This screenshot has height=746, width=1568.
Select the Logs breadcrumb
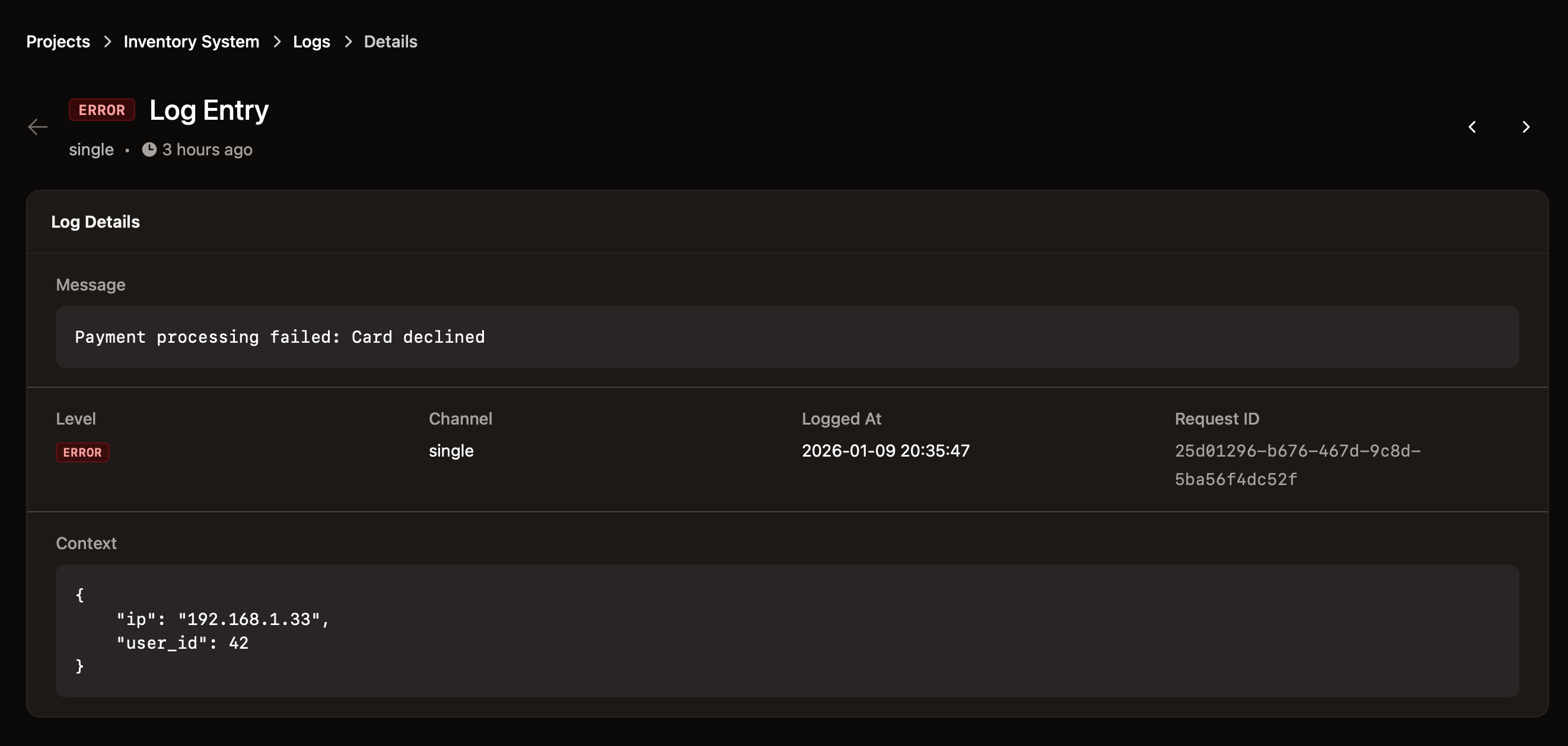tap(311, 42)
